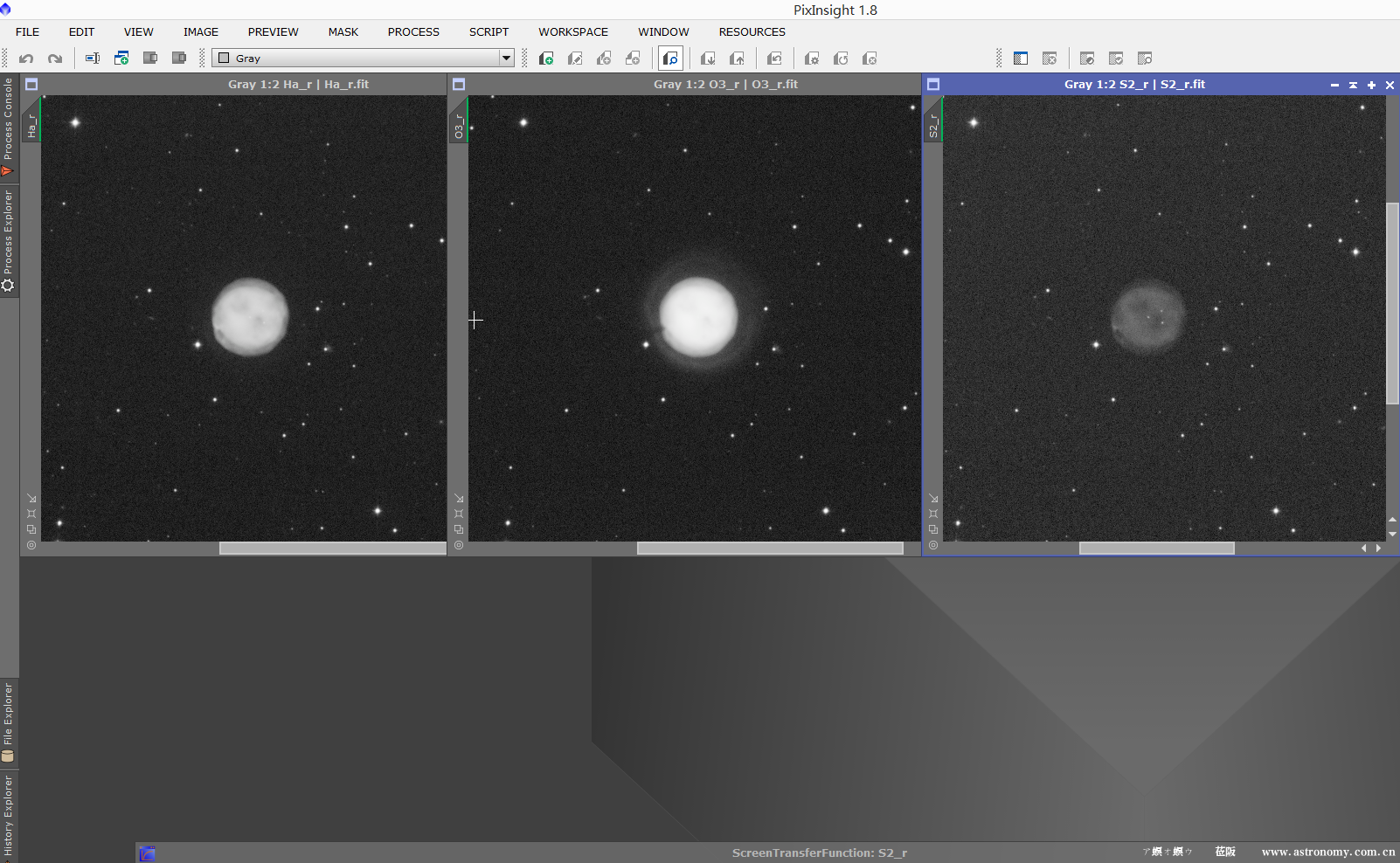Click the O3_r window overlapping-squares icon

(x=459, y=529)
